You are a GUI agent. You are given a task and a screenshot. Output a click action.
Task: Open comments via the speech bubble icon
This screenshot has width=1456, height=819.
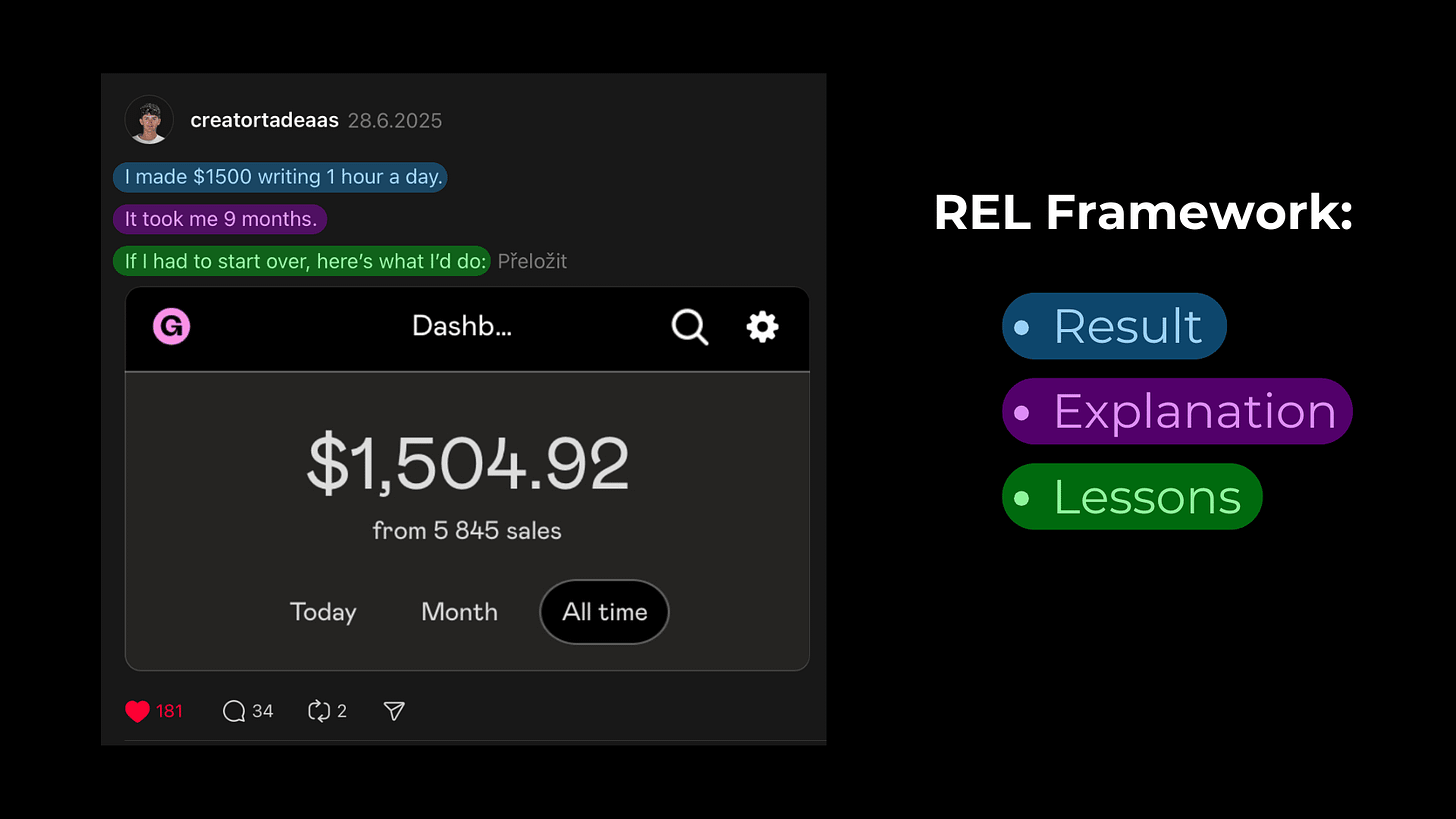tap(233, 711)
